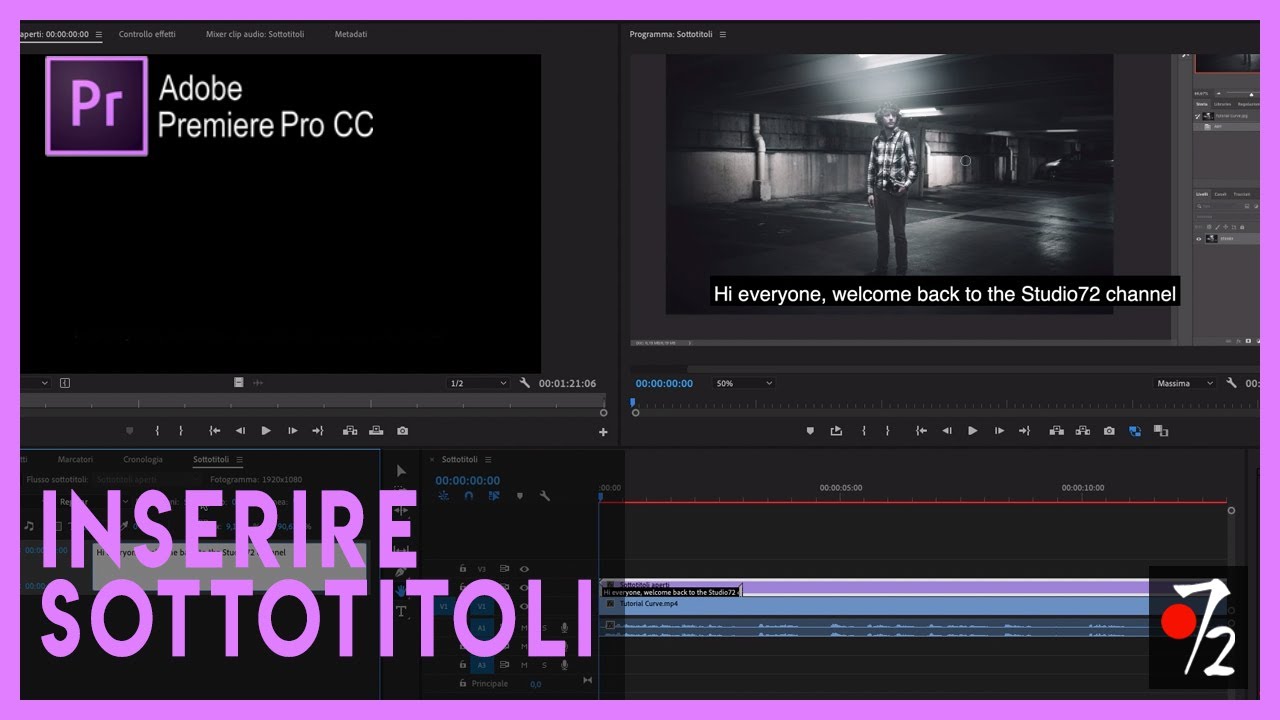Enable voice-over record on A3
Screen dimensions: 1280x720
click(x=564, y=665)
